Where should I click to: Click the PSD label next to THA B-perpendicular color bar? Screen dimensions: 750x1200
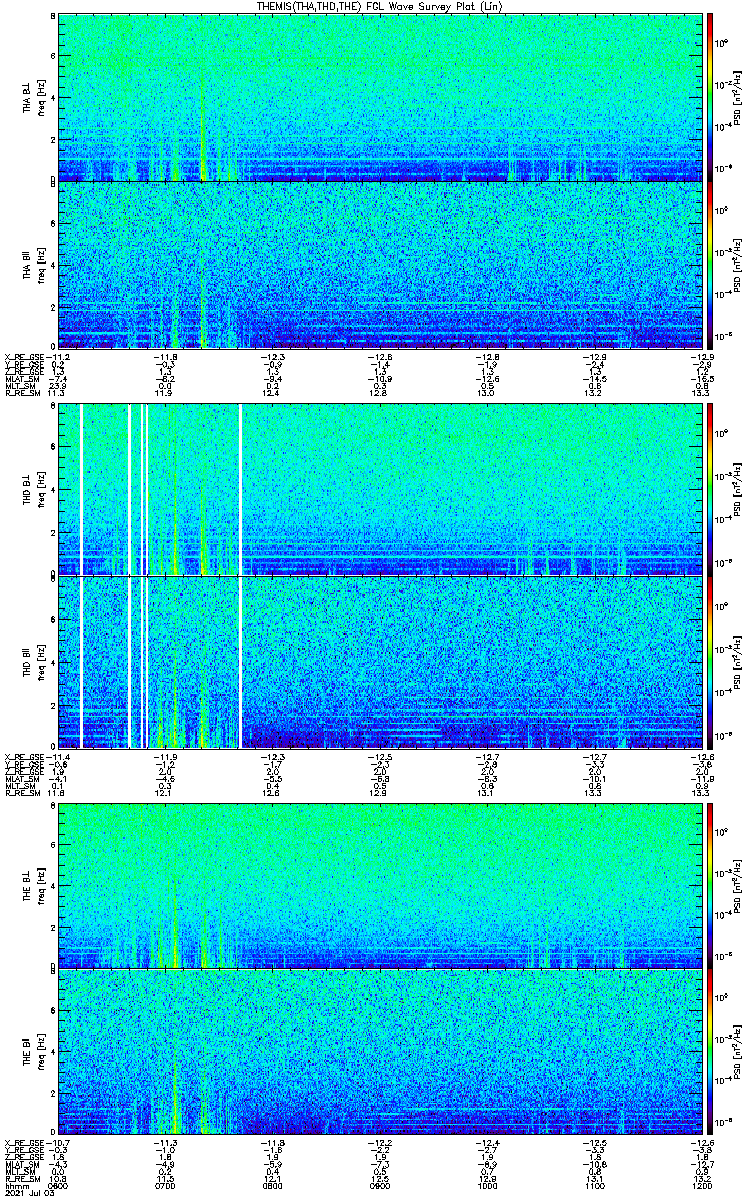pos(735,97)
